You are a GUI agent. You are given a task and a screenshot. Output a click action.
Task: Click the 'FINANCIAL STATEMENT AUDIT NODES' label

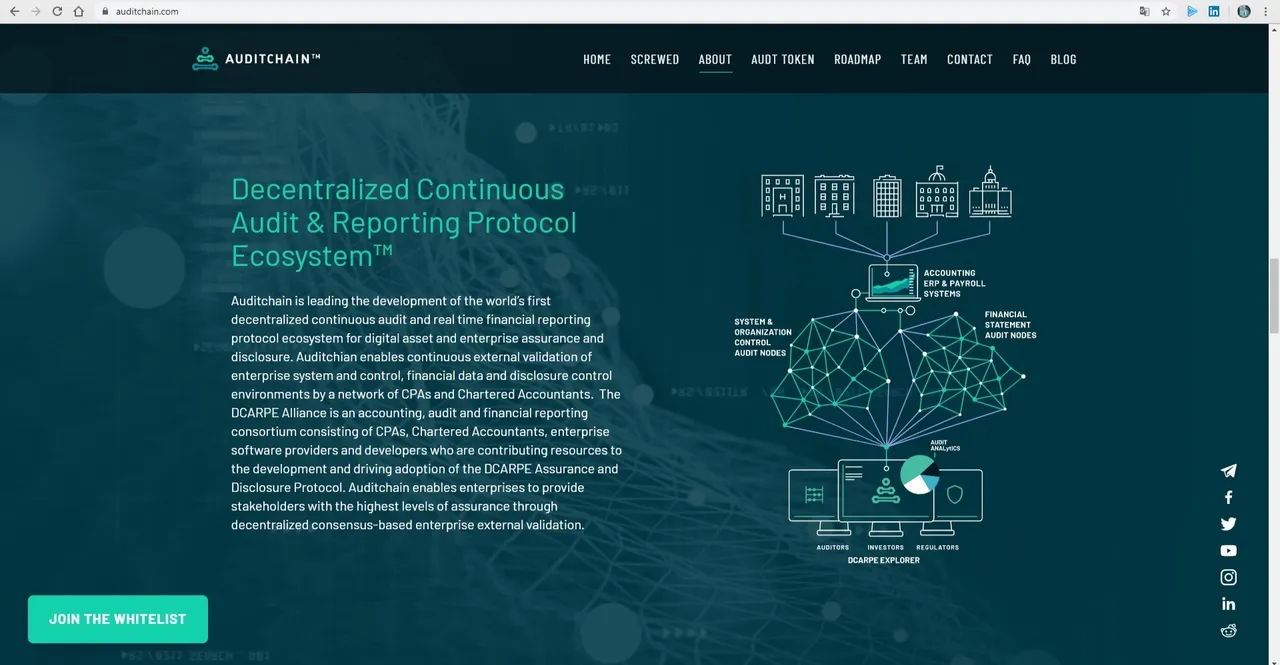coord(1010,325)
